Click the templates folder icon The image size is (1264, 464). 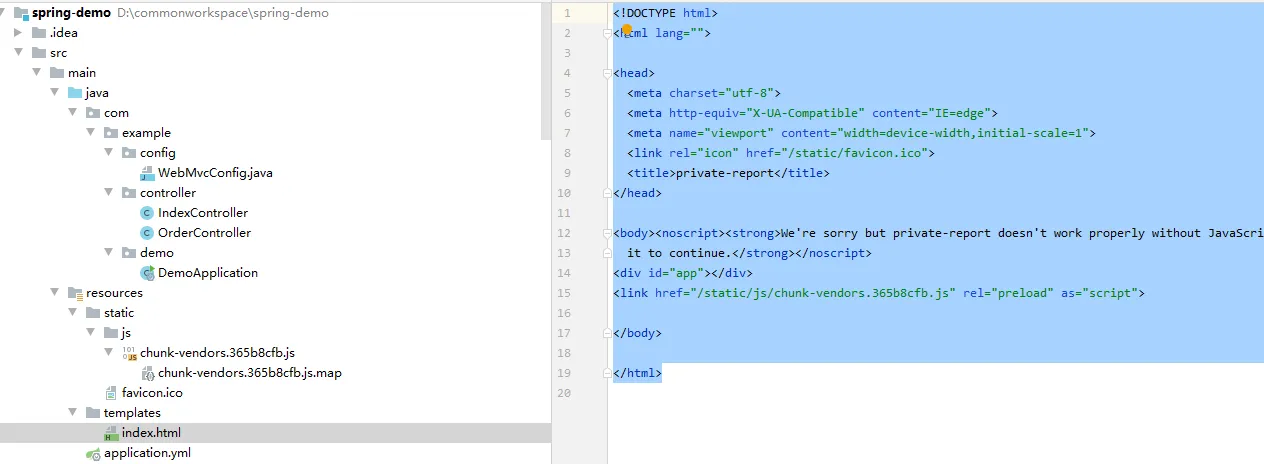(93, 413)
